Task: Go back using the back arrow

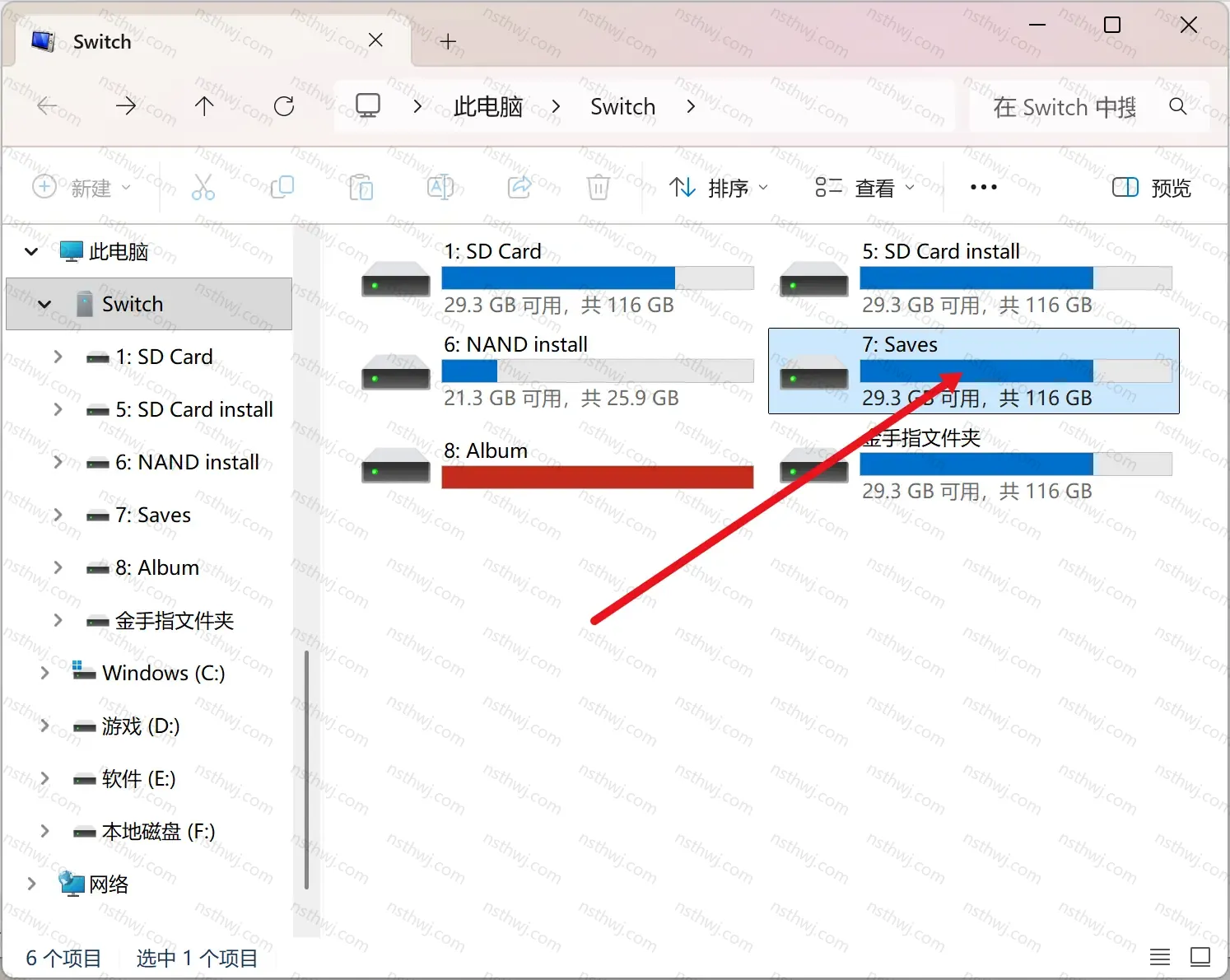Action: [48, 106]
